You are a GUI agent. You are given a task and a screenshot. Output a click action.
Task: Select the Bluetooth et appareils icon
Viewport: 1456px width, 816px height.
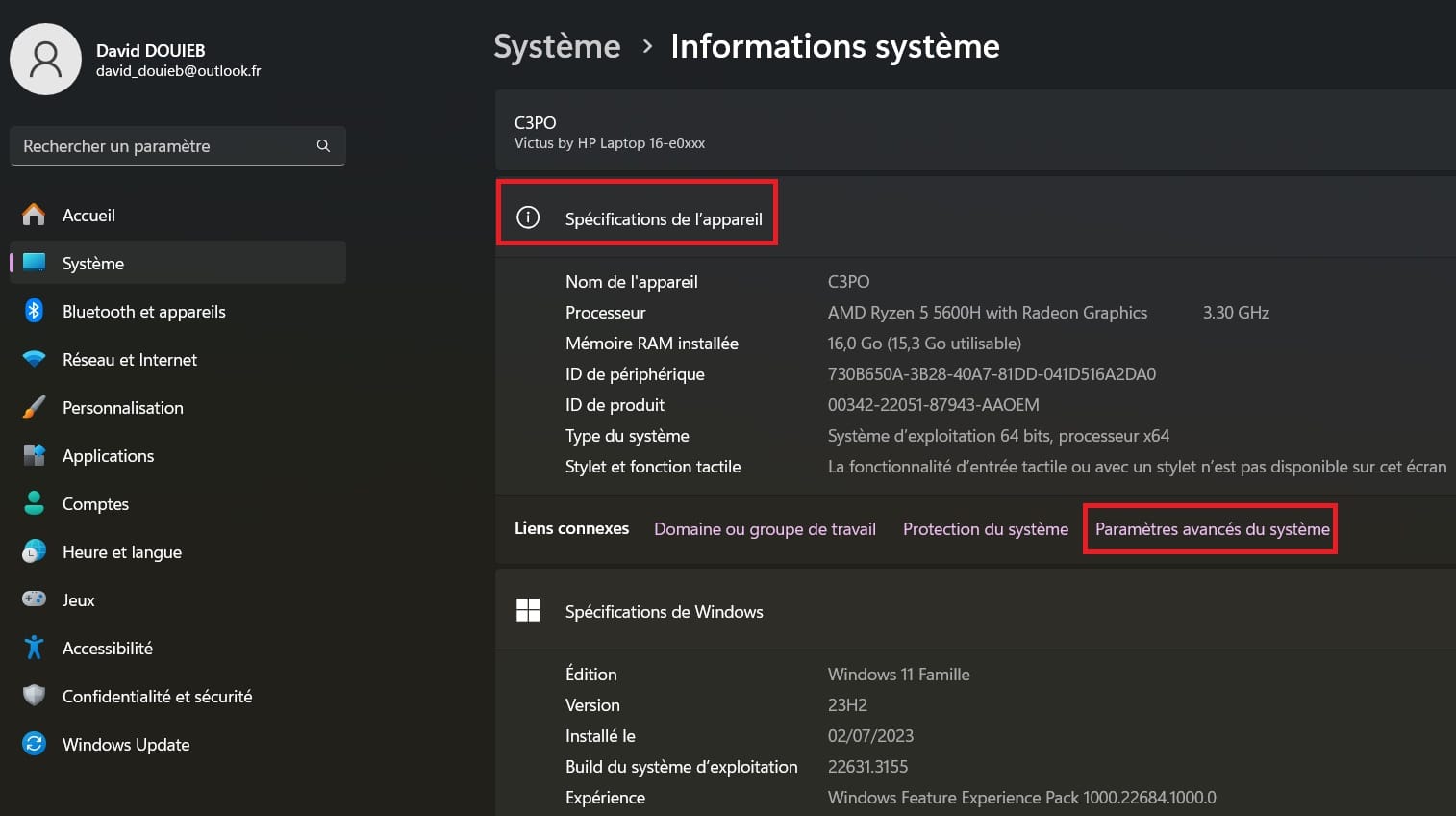(x=34, y=311)
